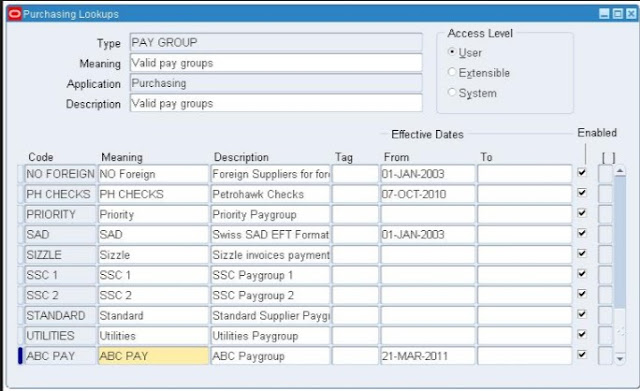640x391 pixels.
Task: Click the Description field in the header
Action: [x=276, y=103]
